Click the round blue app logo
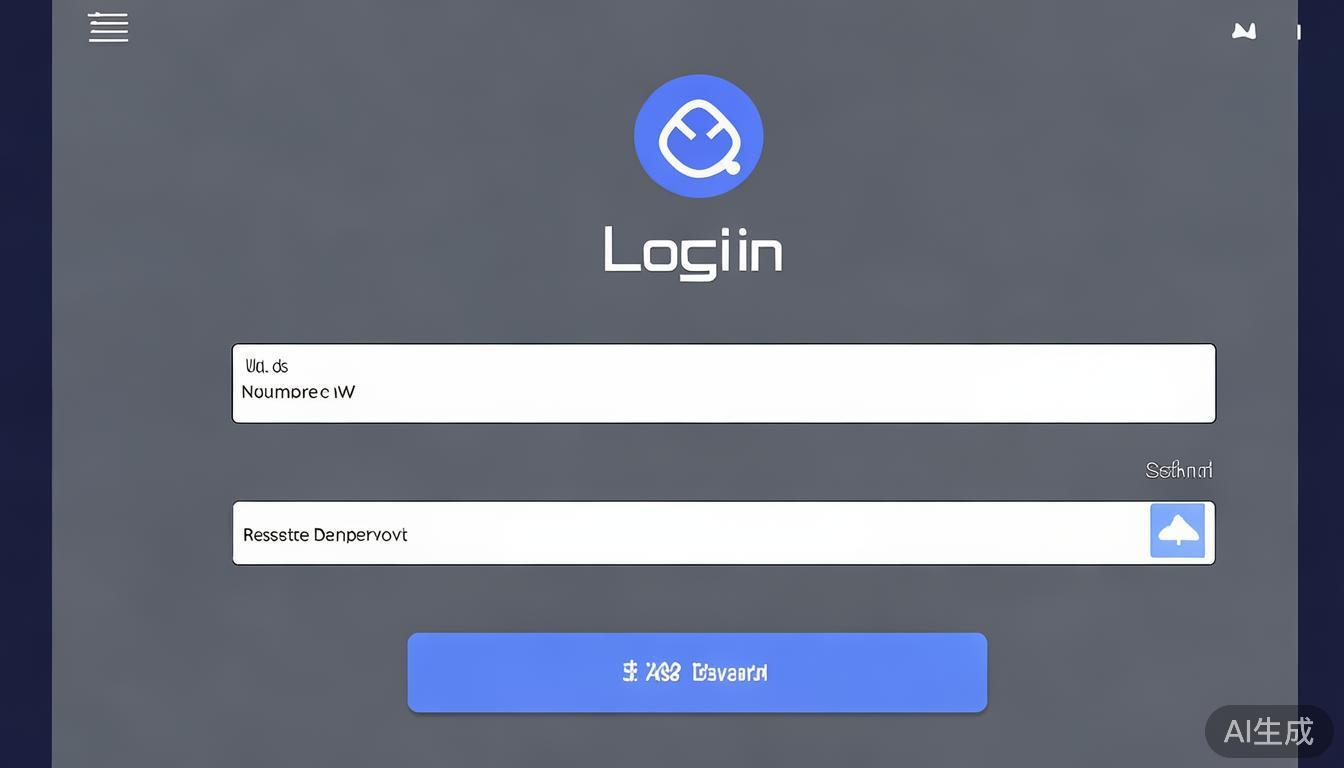Viewport: 1344px width, 768px height. pyautogui.click(x=699, y=136)
